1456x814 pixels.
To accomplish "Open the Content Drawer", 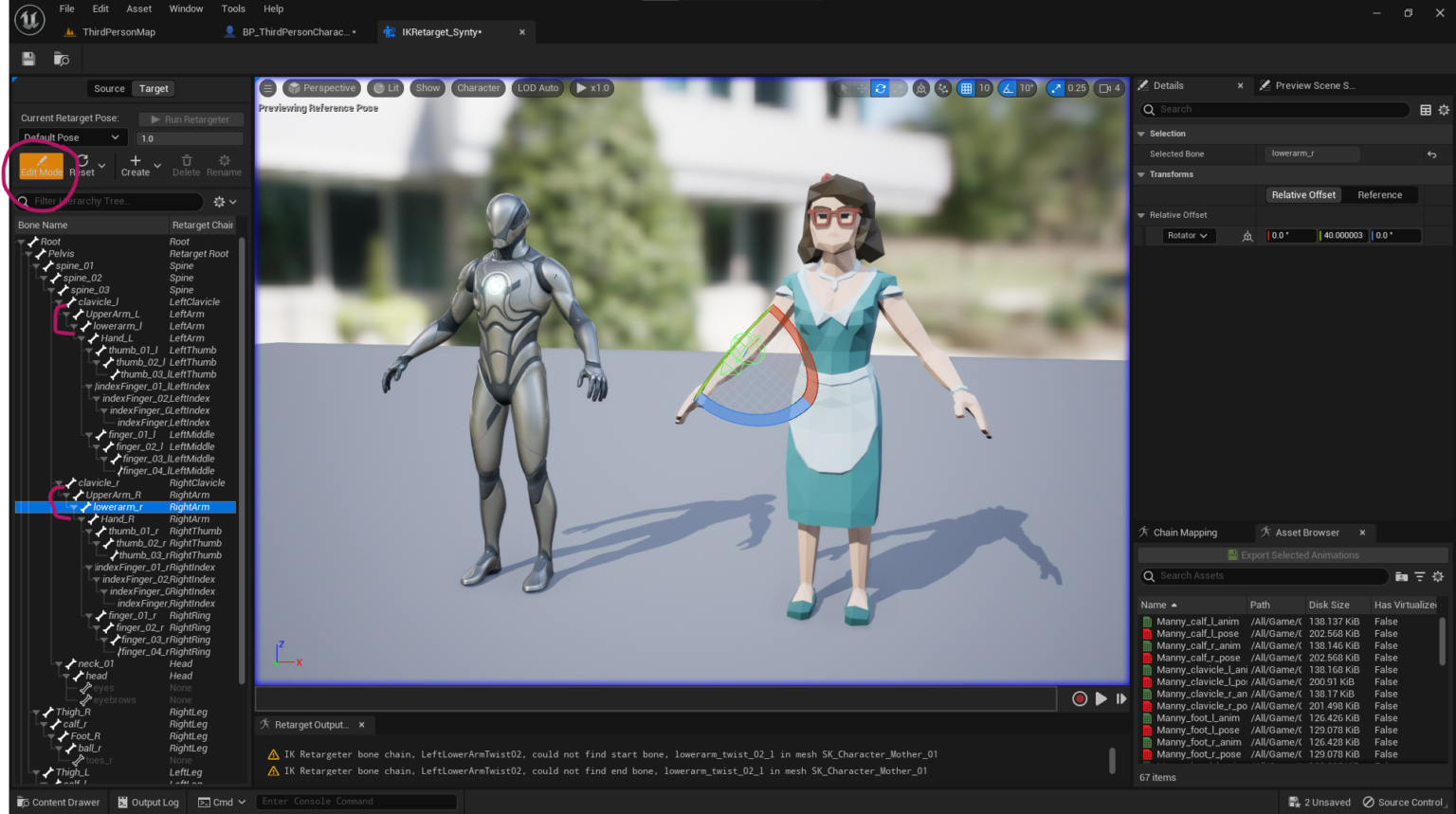I will click(x=57, y=802).
